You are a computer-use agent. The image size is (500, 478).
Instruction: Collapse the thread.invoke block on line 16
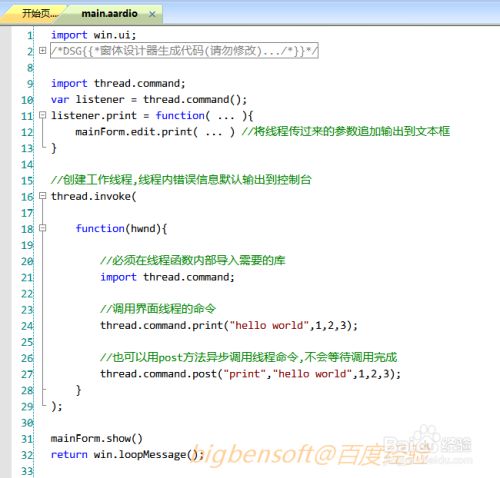pos(42,196)
